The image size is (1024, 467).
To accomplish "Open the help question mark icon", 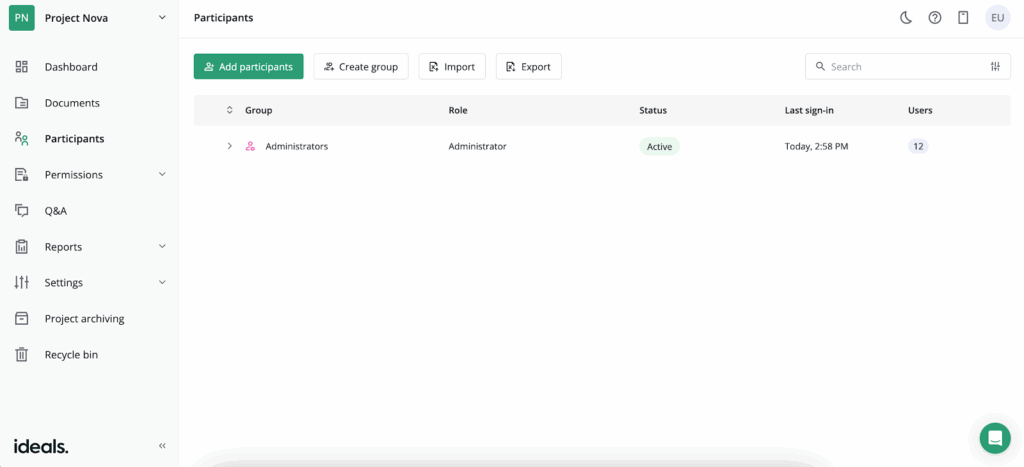I will (x=935, y=18).
